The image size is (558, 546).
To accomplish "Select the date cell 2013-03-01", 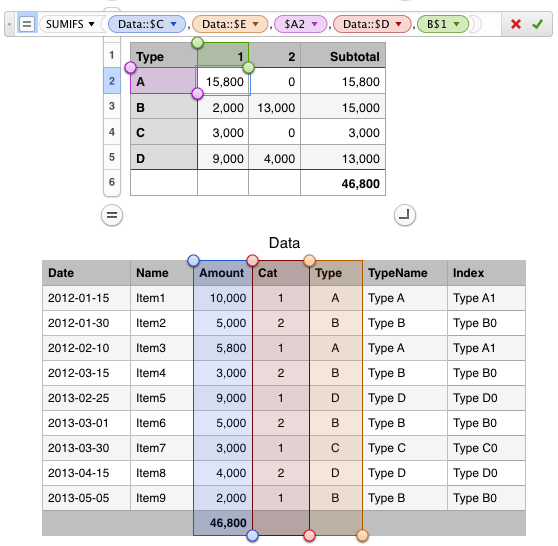I will [86, 423].
